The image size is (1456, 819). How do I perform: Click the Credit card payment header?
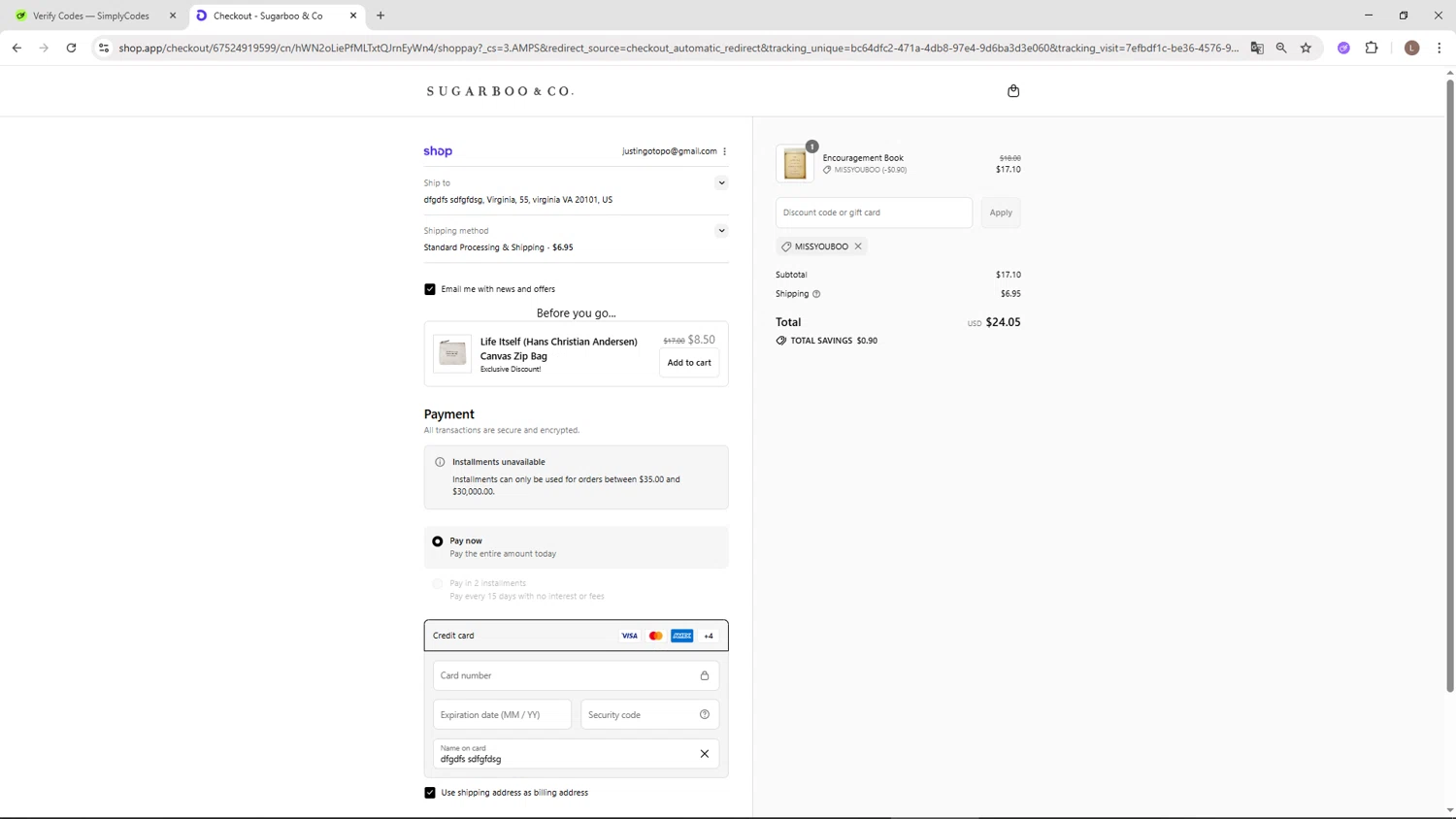click(577, 636)
